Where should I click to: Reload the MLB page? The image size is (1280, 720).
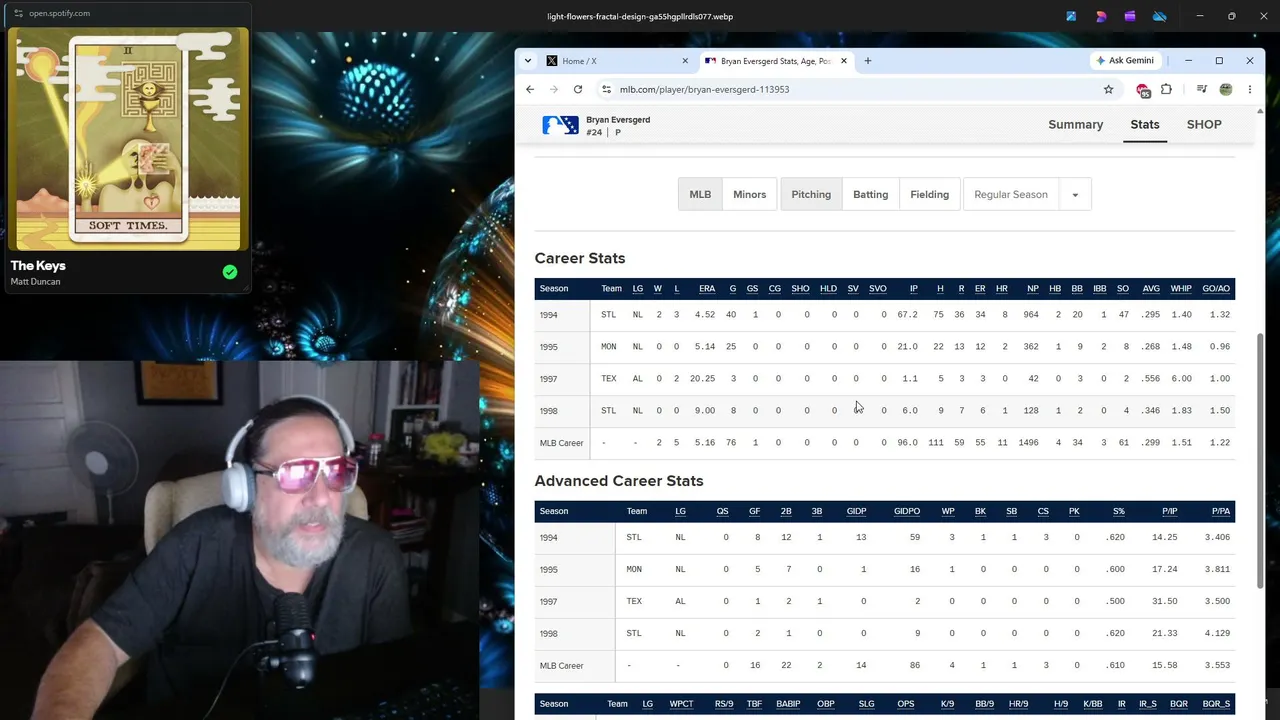point(578,89)
